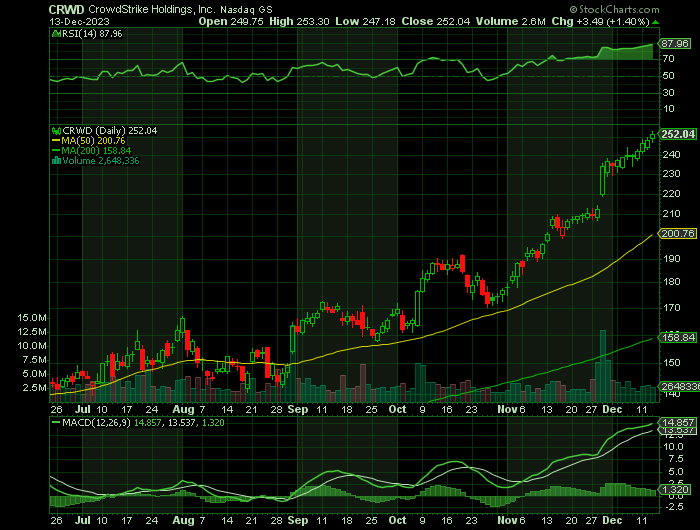Click the 240 label on the price axis
Screen dimensions: 700x530
click(x=671, y=155)
